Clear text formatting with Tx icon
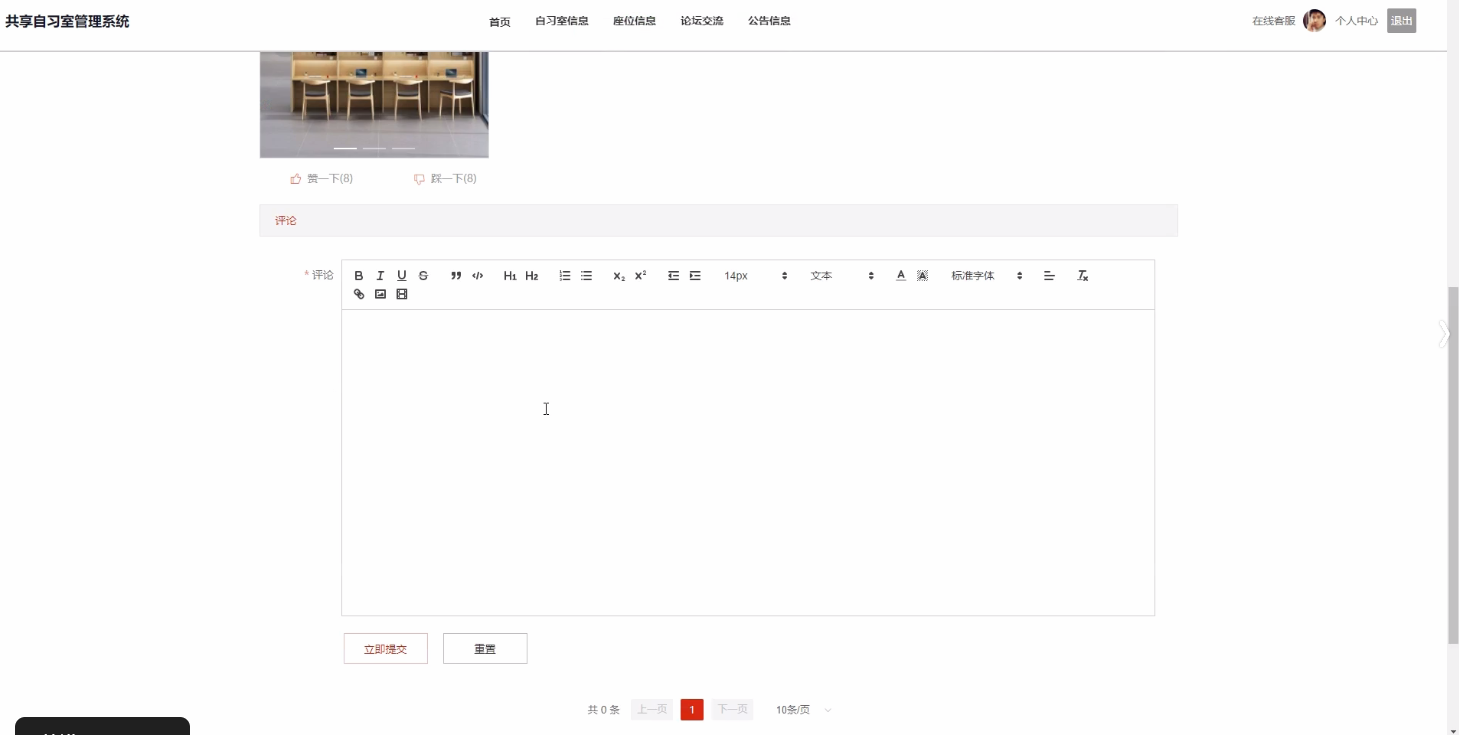 tap(1082, 276)
